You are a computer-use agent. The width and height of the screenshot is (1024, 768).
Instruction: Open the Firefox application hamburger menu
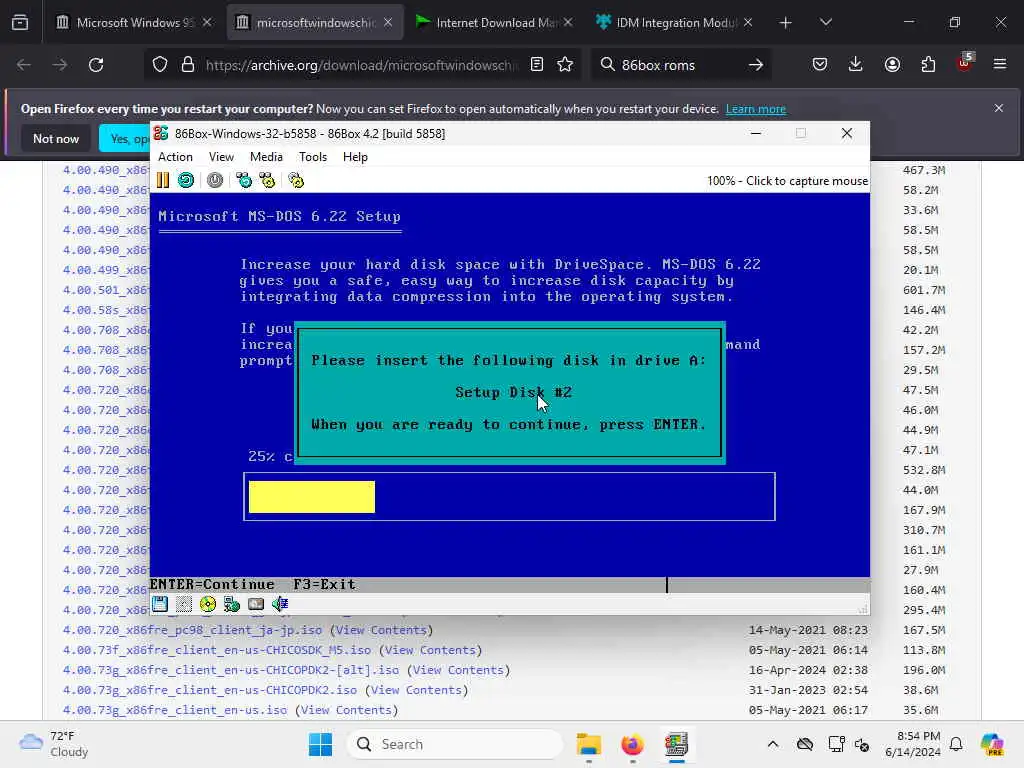(1000, 64)
